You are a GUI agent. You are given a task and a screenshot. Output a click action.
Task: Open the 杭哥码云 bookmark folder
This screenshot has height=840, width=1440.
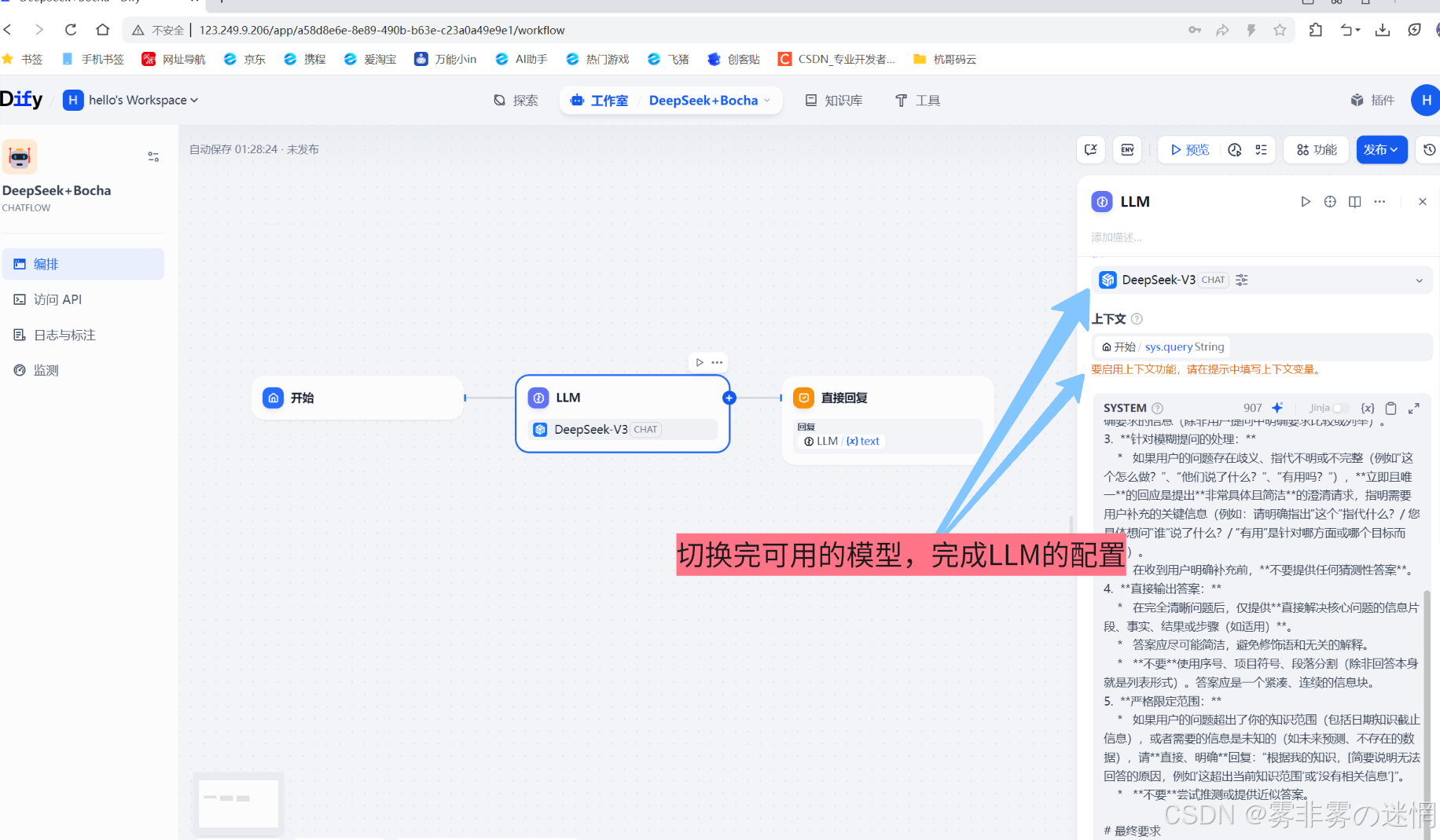[945, 59]
